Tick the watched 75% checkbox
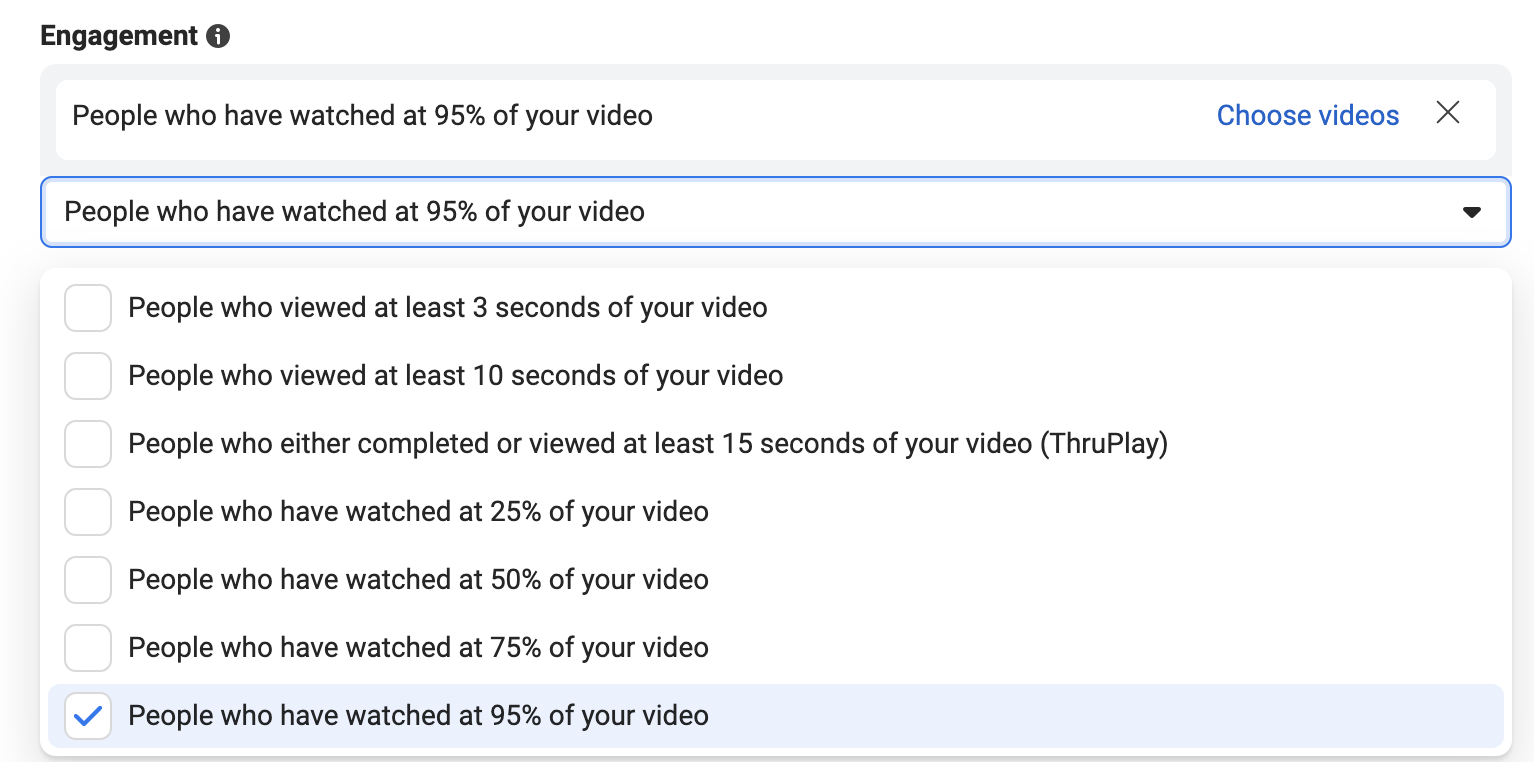This screenshot has height=762, width=1534. (88, 648)
